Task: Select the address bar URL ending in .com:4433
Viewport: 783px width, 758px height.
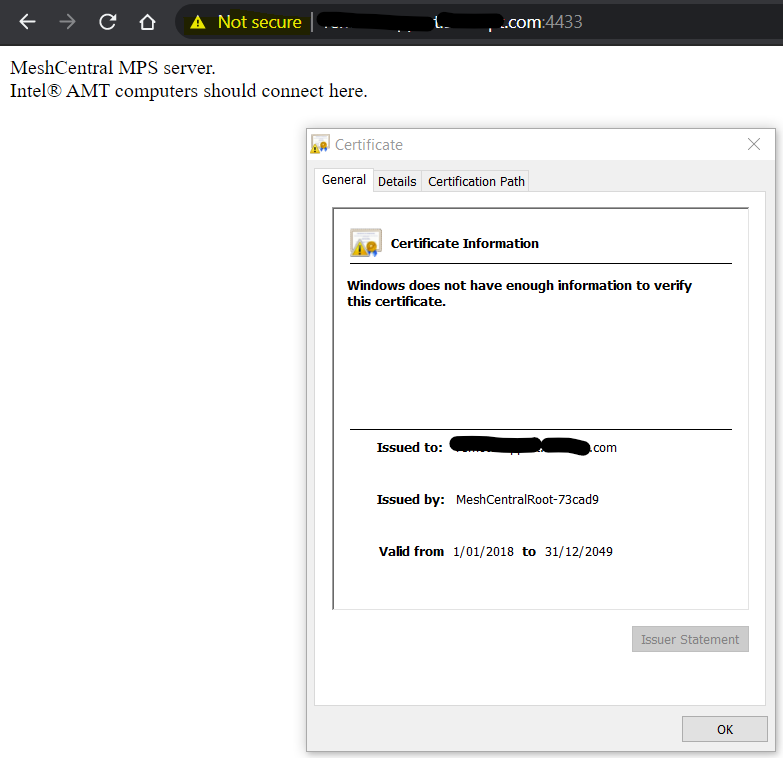Action: coord(449,22)
